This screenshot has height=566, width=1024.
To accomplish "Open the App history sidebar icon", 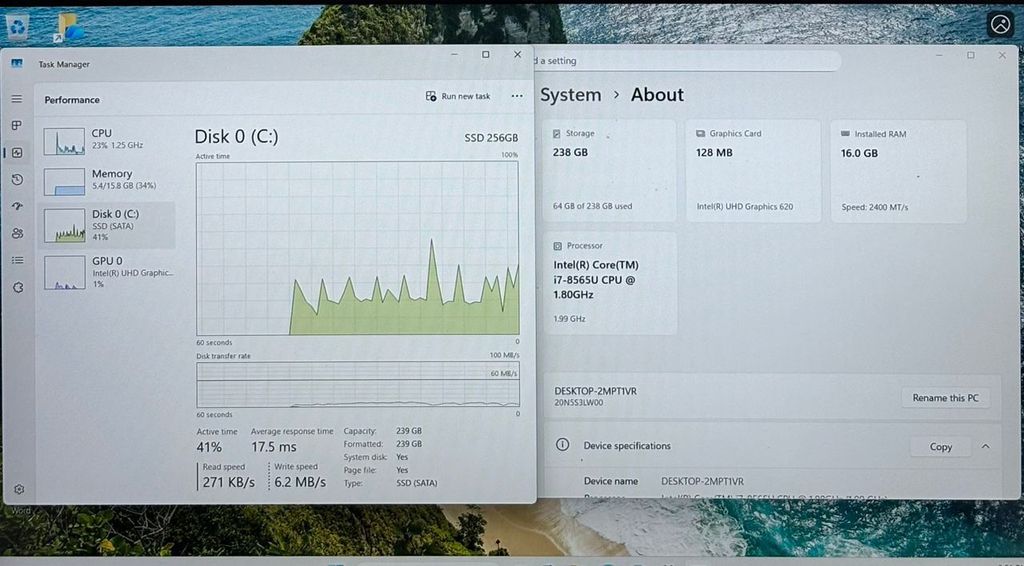I will [x=17, y=180].
